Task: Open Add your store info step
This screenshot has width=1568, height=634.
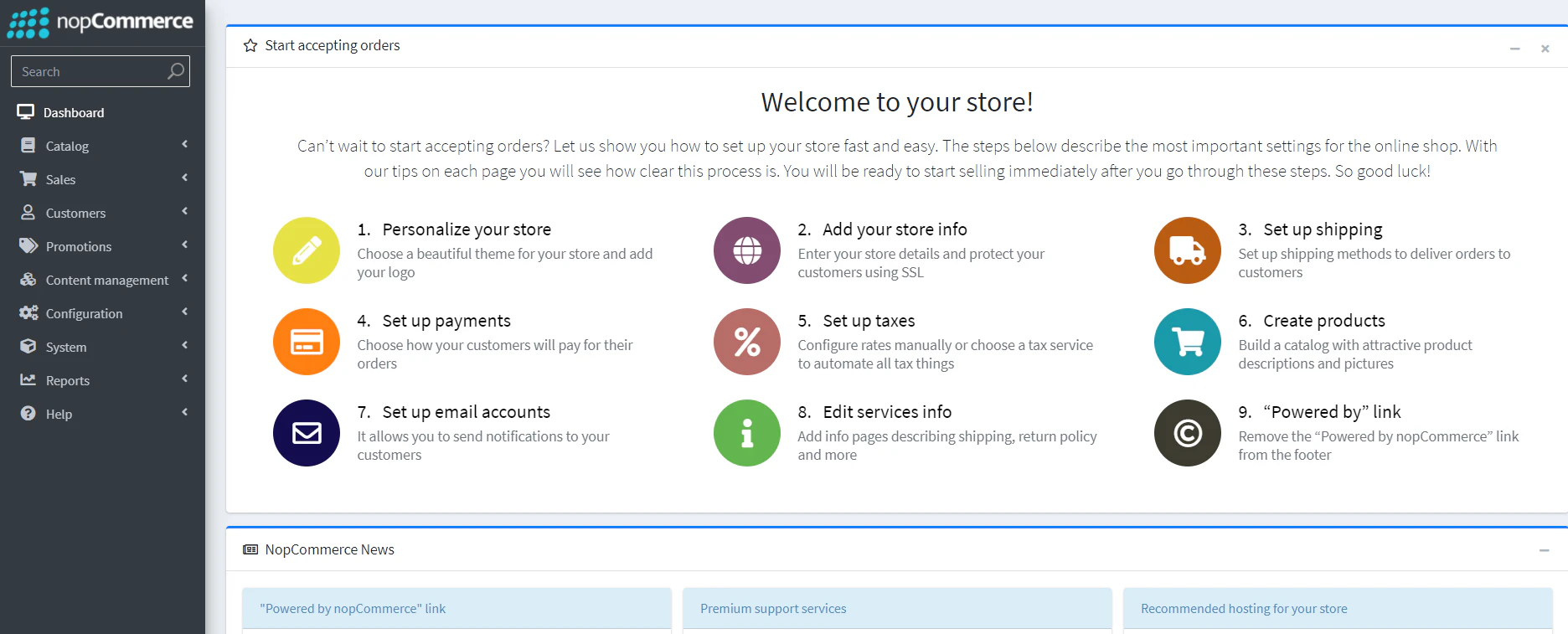Action: point(895,229)
